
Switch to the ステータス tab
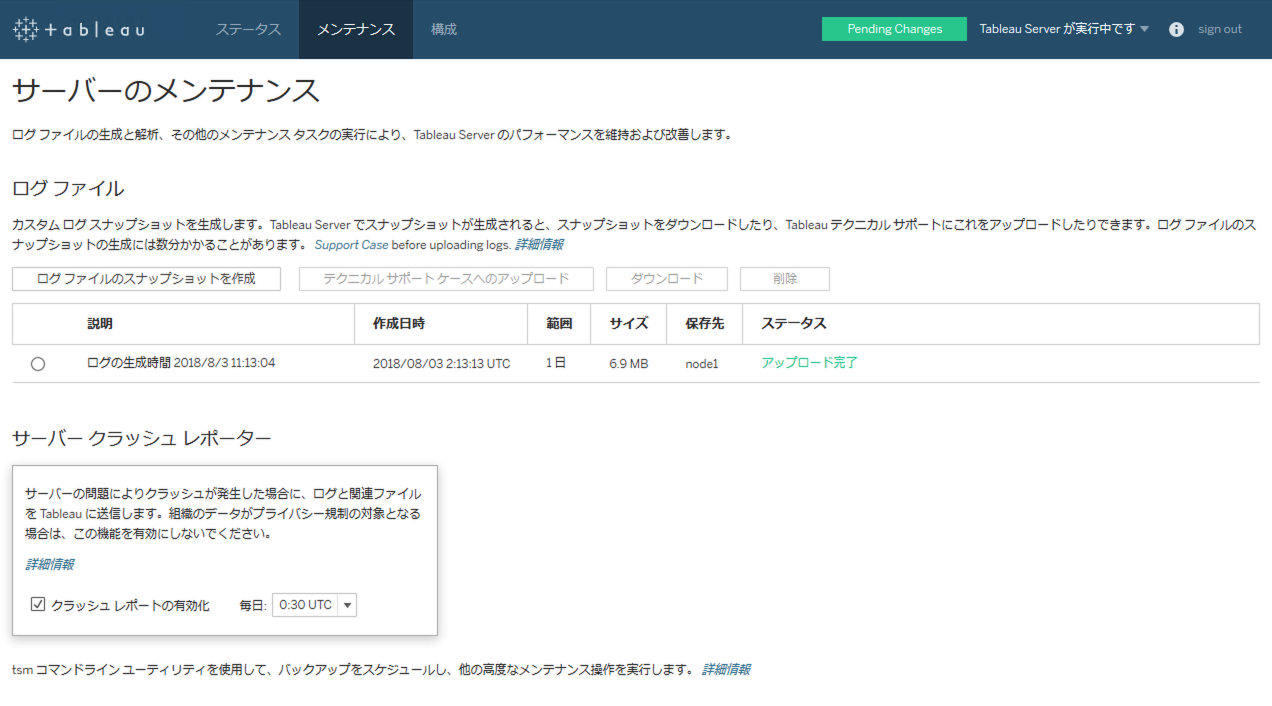pyautogui.click(x=249, y=29)
